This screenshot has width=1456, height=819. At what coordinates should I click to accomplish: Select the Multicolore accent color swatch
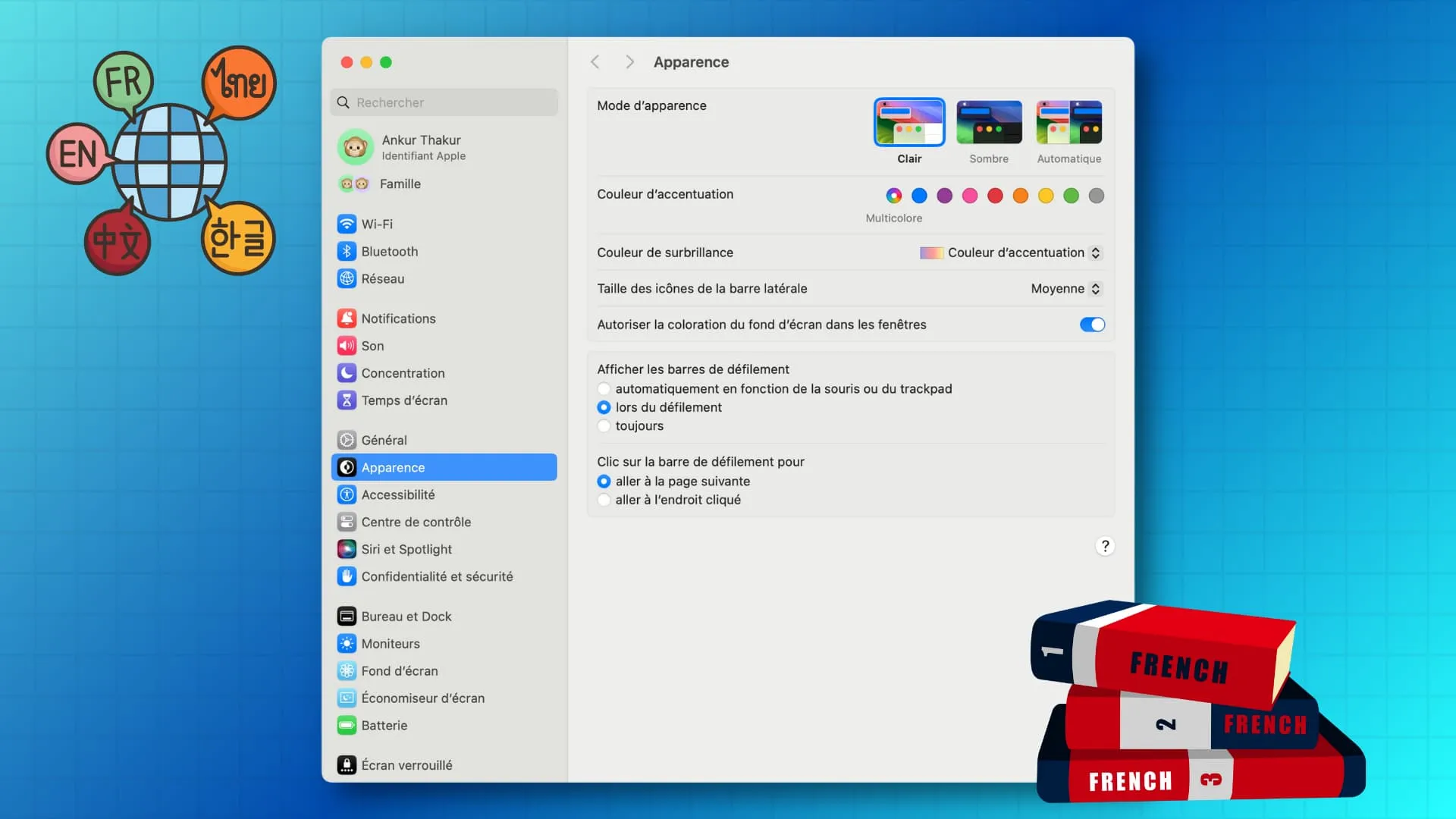coord(893,195)
